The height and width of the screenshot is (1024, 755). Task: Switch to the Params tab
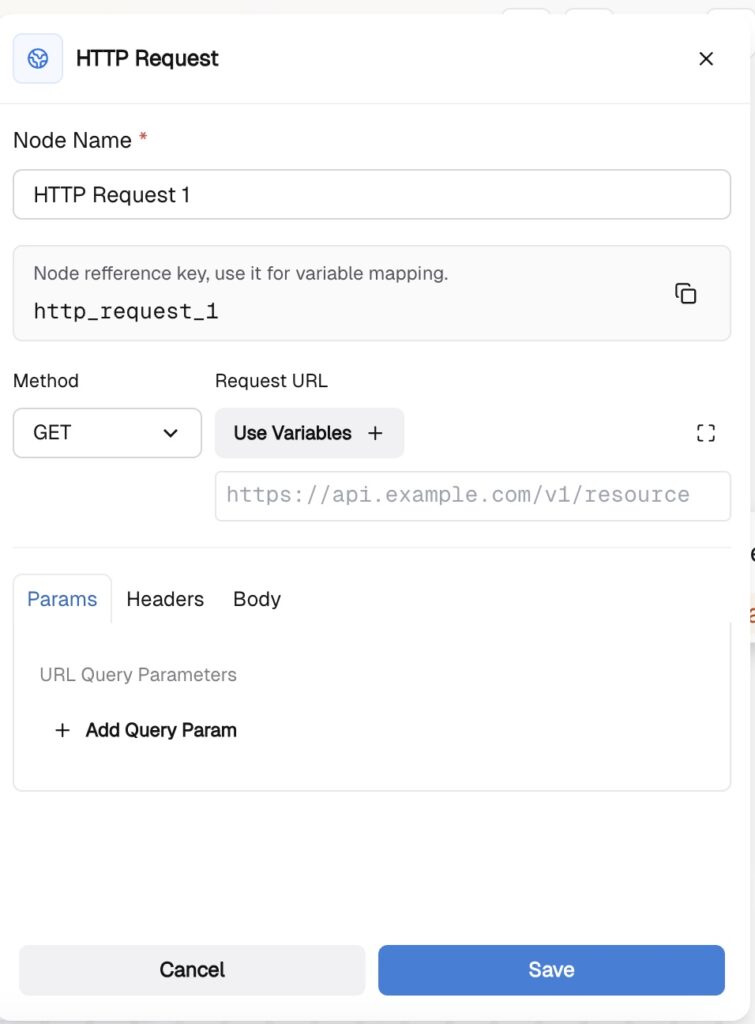click(x=62, y=599)
